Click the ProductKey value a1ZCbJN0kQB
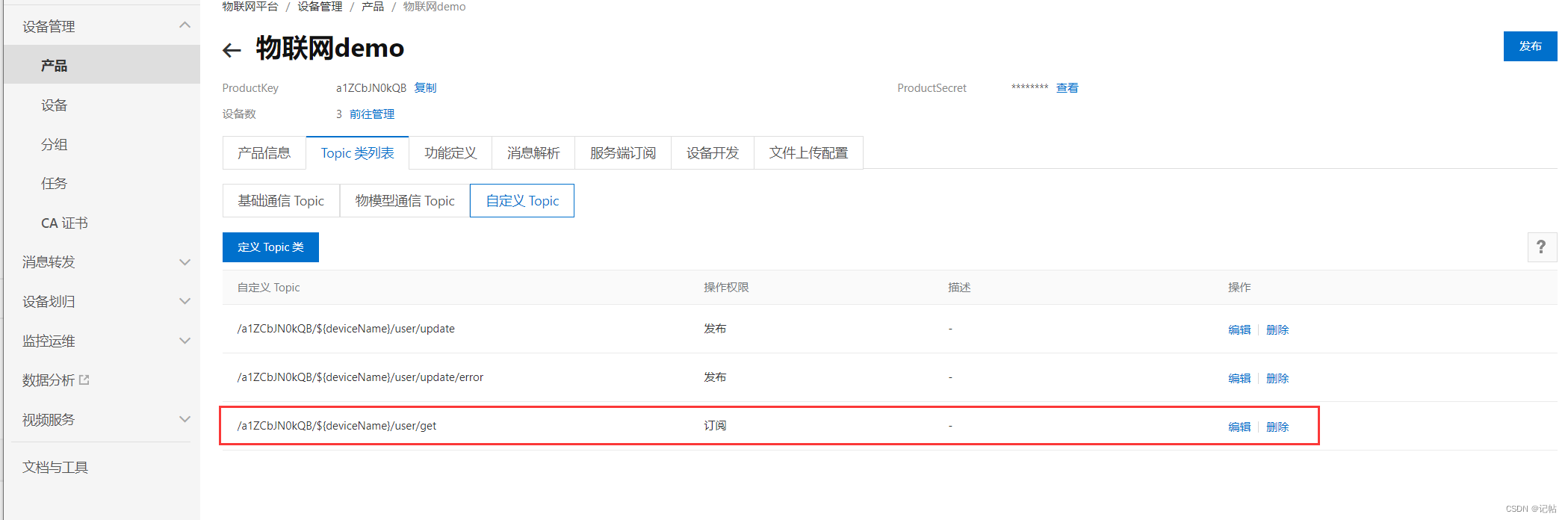 pos(371,87)
